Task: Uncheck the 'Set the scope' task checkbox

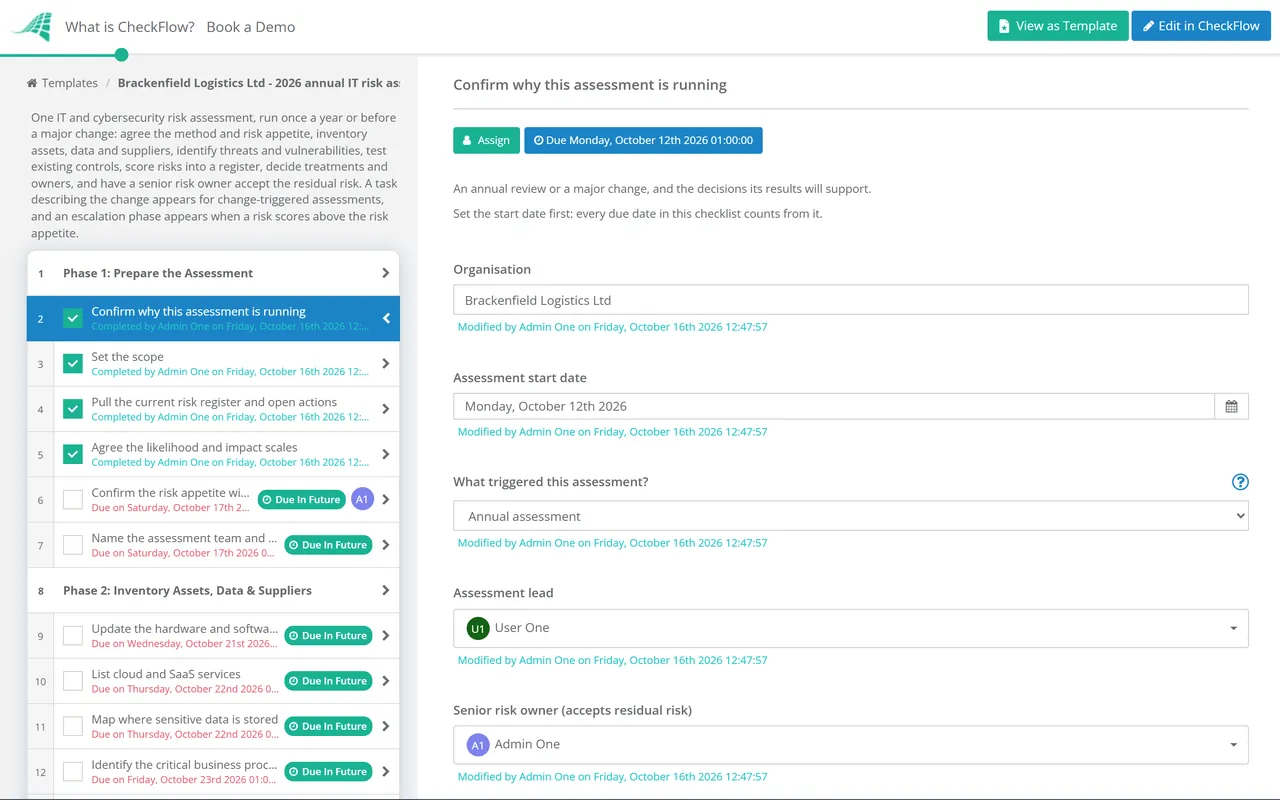Action: click(x=73, y=363)
